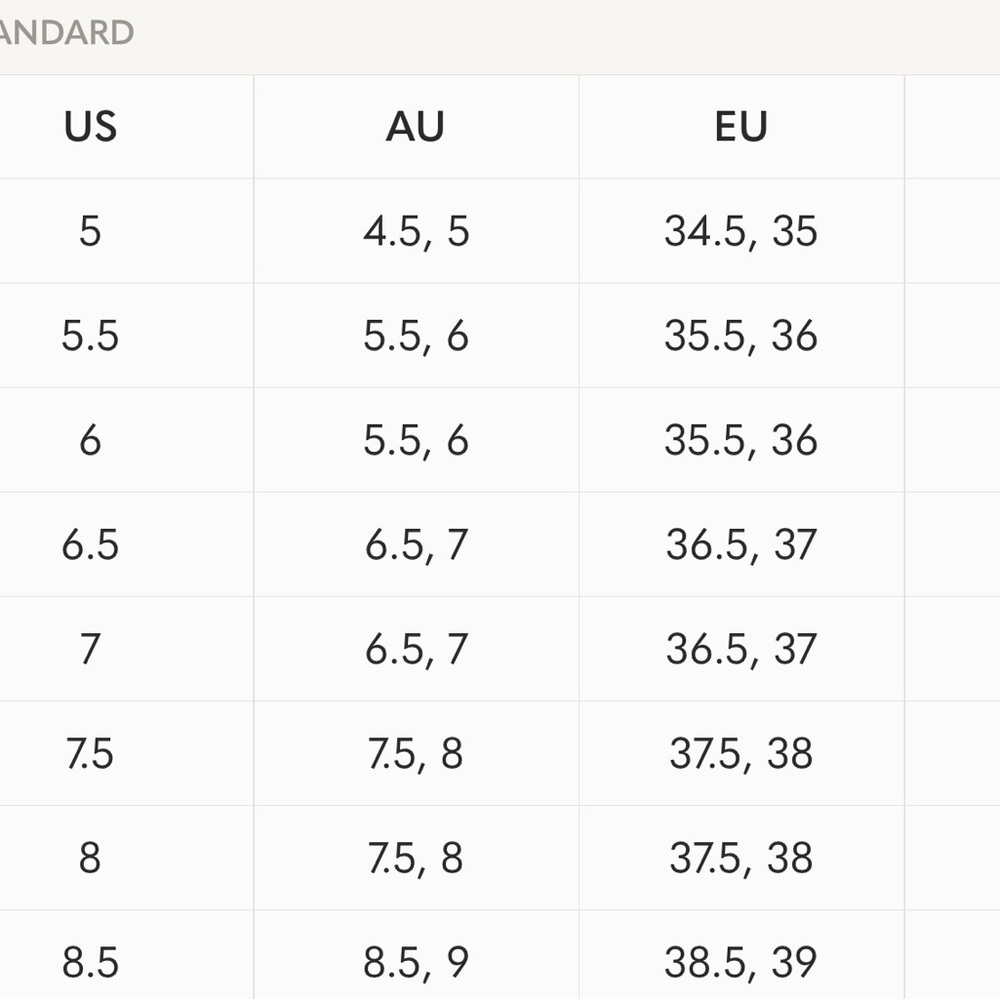Image resolution: width=1000 pixels, height=1000 pixels.
Task: Click the EU column header
Action: point(741,127)
